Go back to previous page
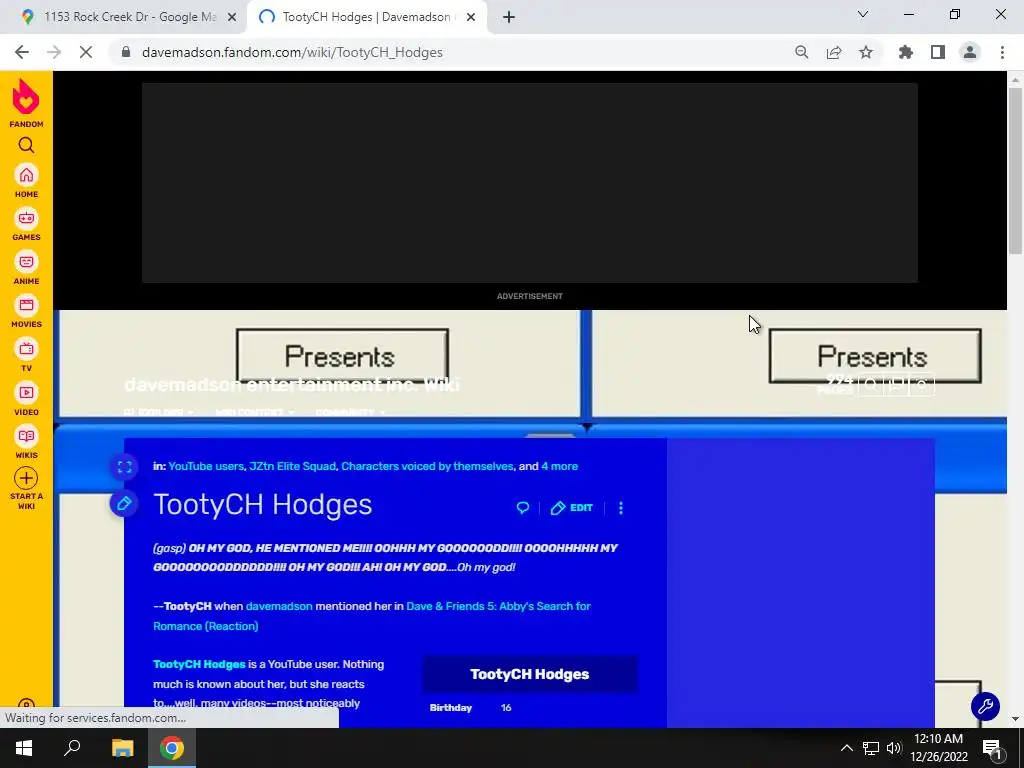Viewport: 1024px width, 768px height. click(x=22, y=52)
